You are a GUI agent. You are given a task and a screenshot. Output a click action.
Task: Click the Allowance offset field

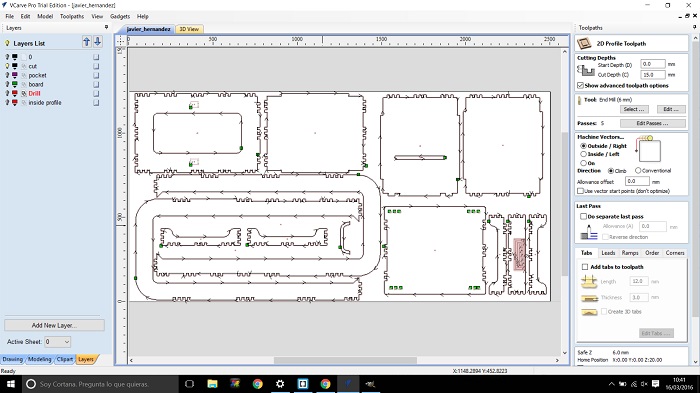[637, 181]
